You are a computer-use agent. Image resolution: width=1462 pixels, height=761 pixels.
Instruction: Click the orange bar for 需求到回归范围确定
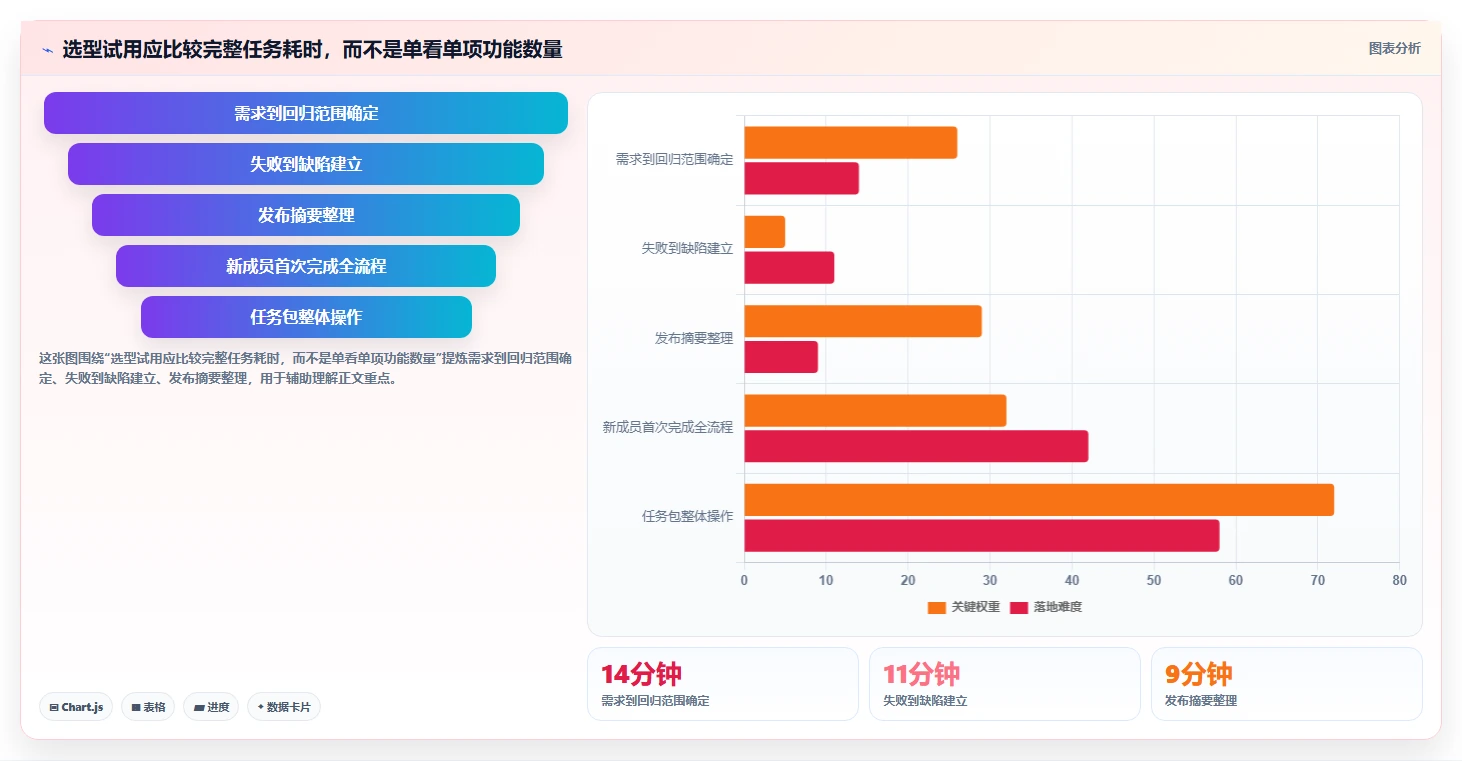pos(851,143)
